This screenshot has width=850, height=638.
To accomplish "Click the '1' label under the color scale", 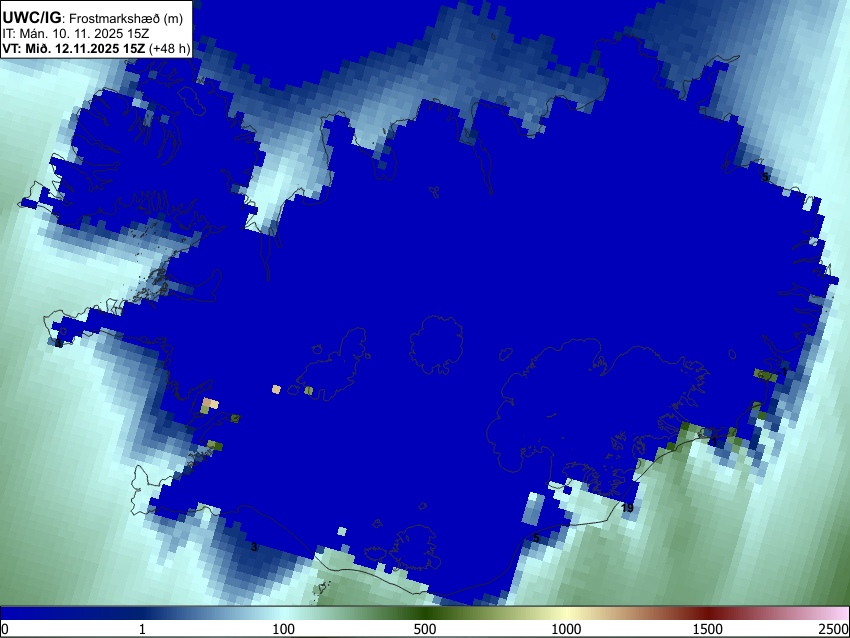I will pos(142,629).
